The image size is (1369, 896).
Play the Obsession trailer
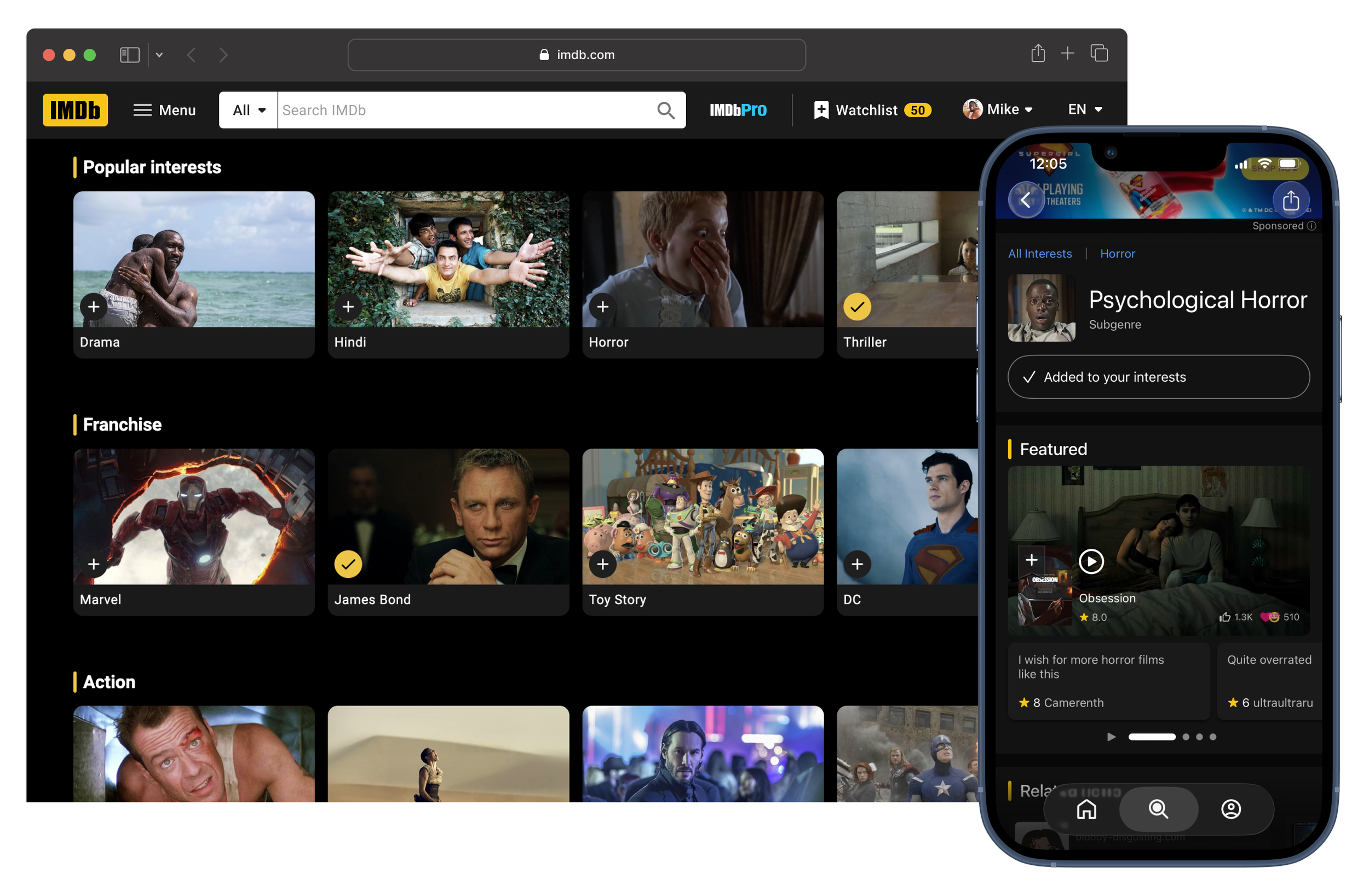1091,561
